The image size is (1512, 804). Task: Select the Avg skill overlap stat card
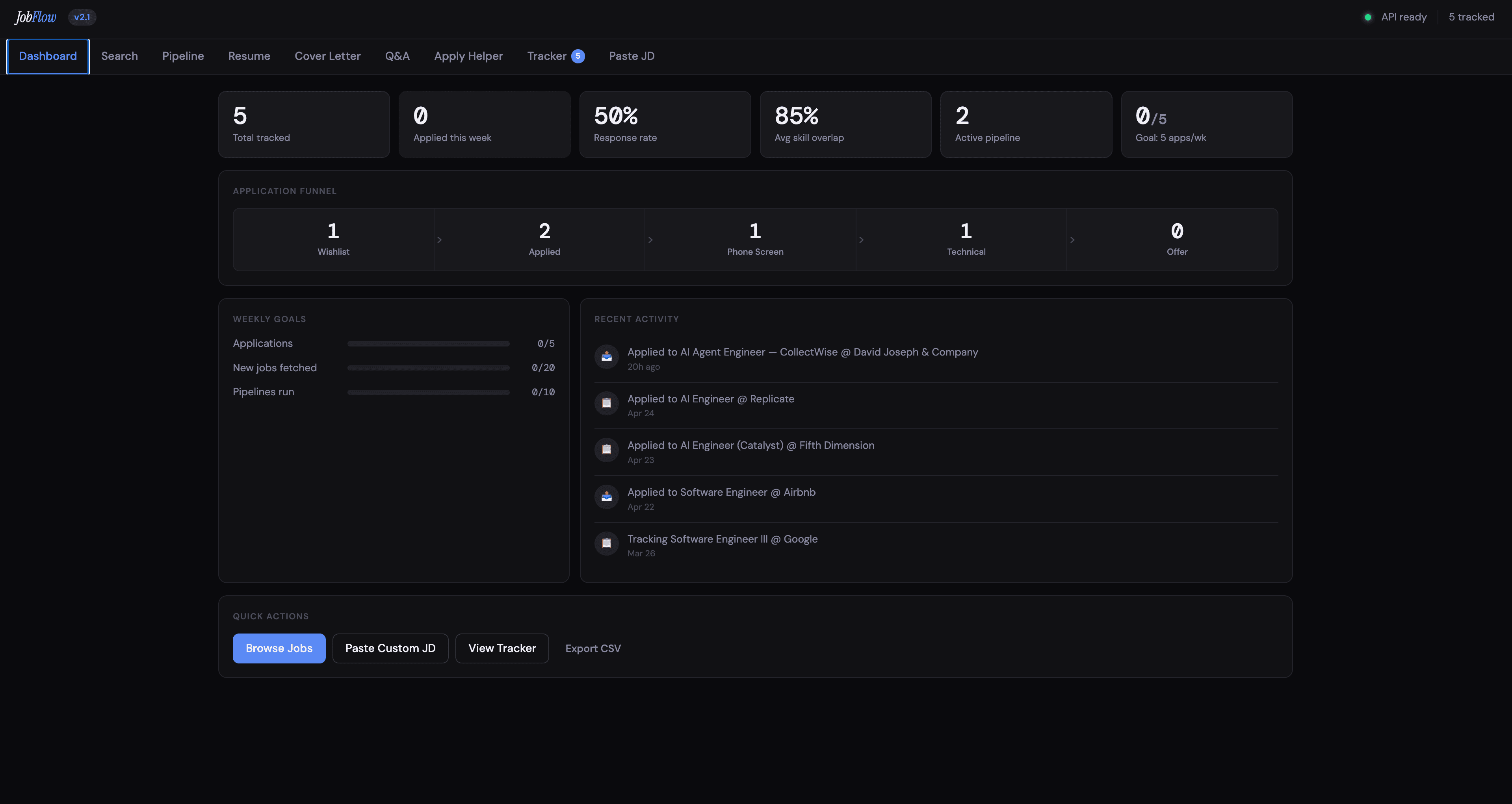pos(845,124)
